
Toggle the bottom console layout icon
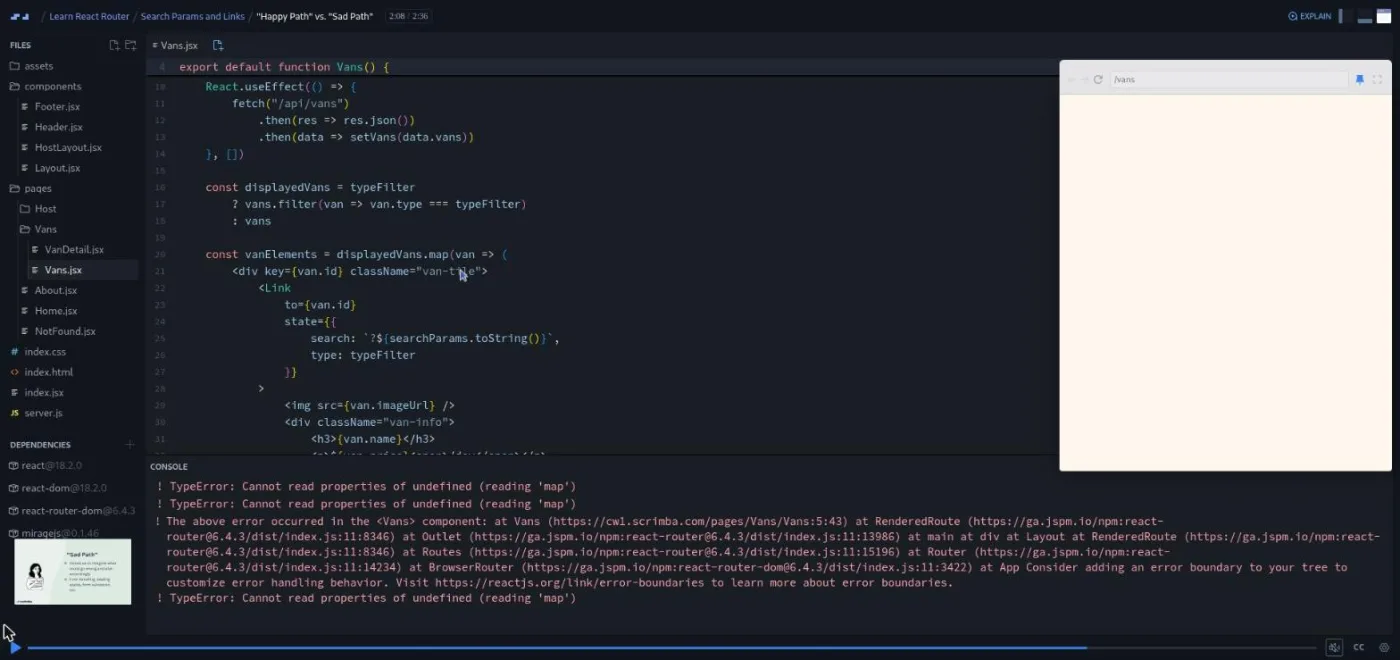click(x=1365, y=16)
